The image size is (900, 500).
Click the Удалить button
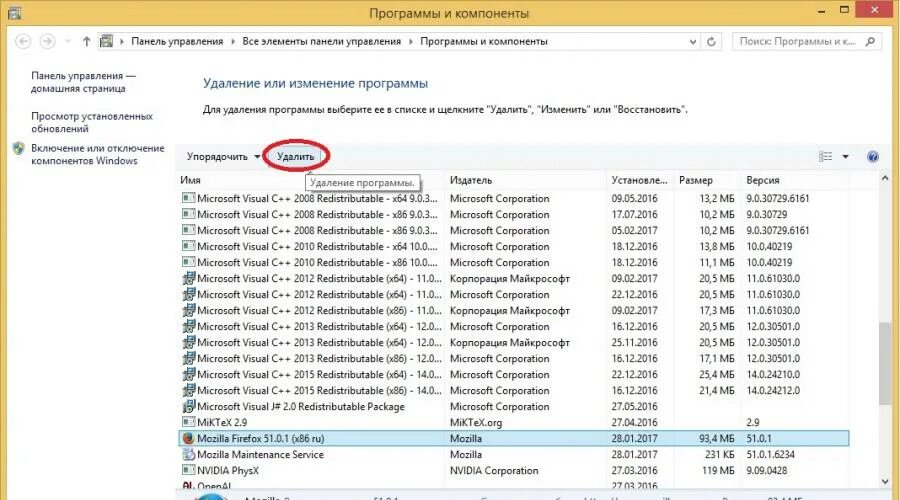click(x=296, y=156)
